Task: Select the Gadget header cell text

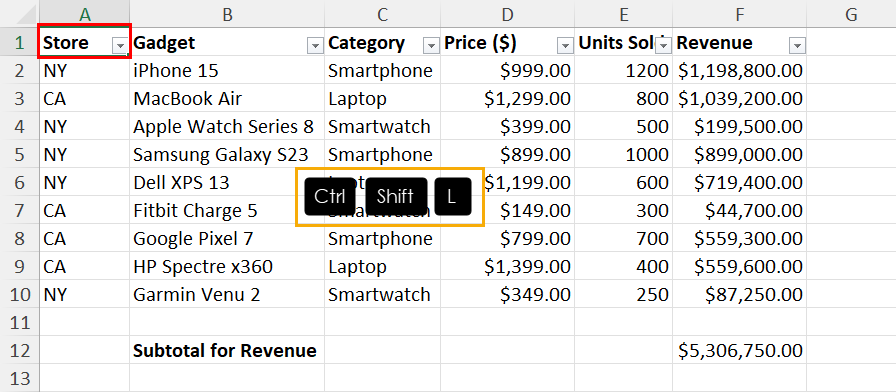Action: pos(164,42)
